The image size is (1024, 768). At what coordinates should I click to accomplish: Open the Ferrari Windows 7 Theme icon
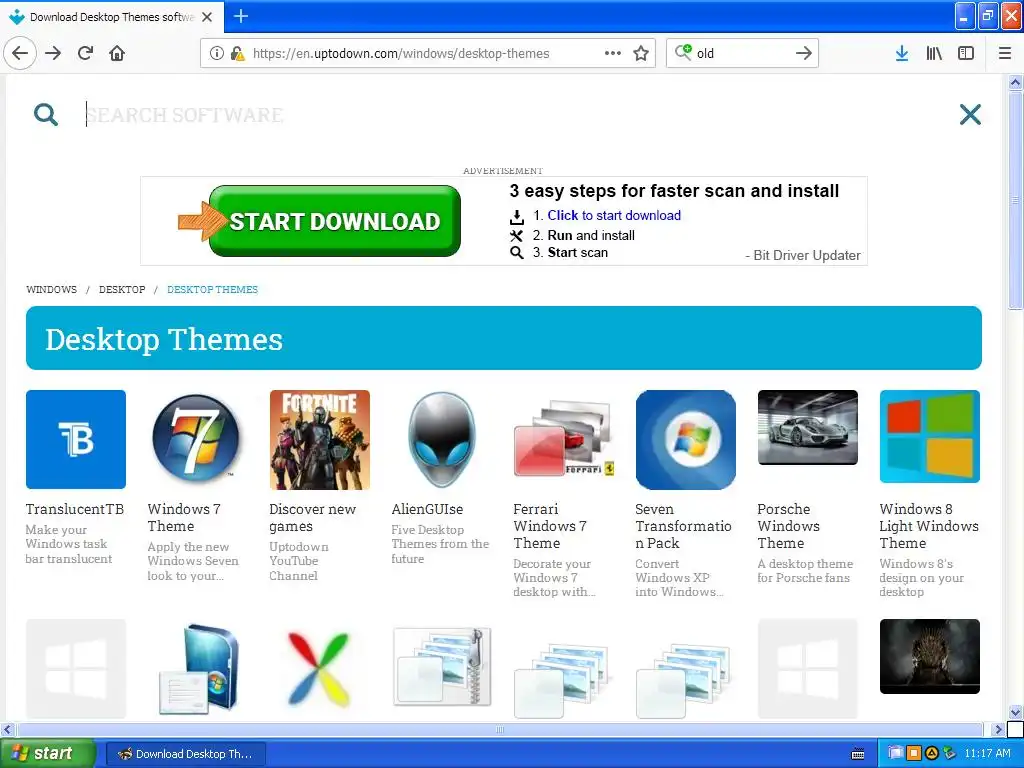[x=564, y=439]
